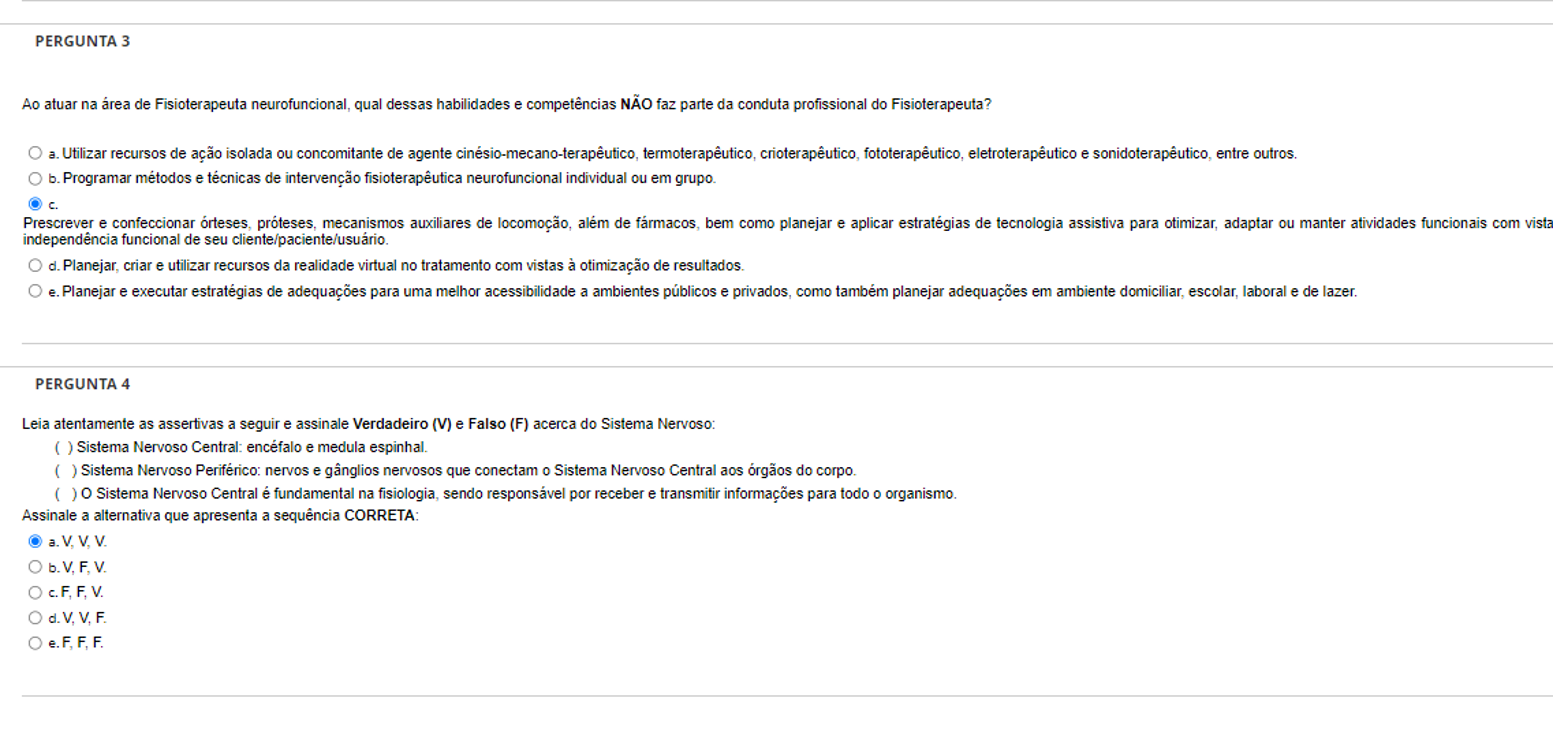Pick answer b. V, F, V.
1553x739 pixels.
coord(35,567)
